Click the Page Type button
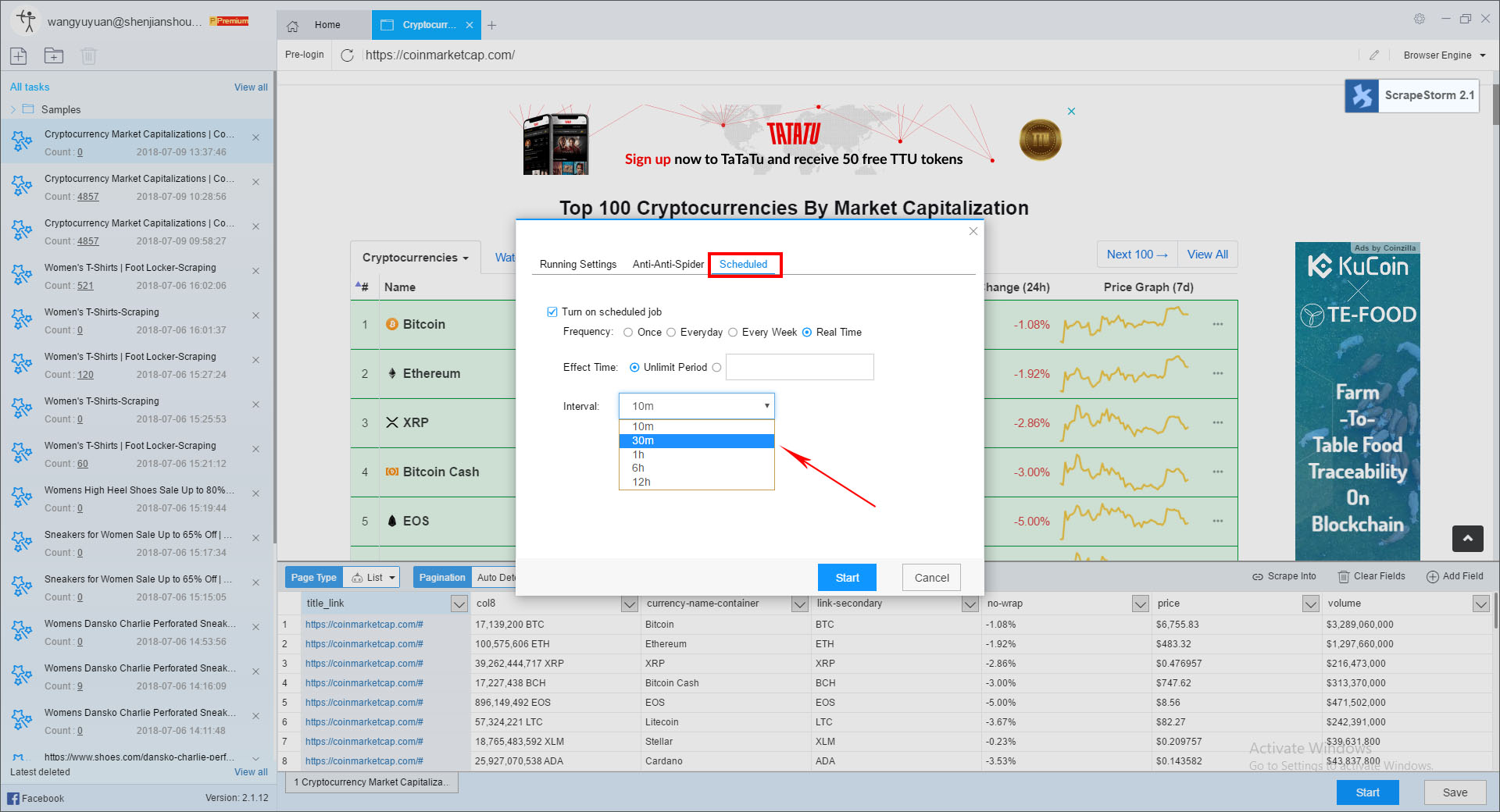 point(313,578)
